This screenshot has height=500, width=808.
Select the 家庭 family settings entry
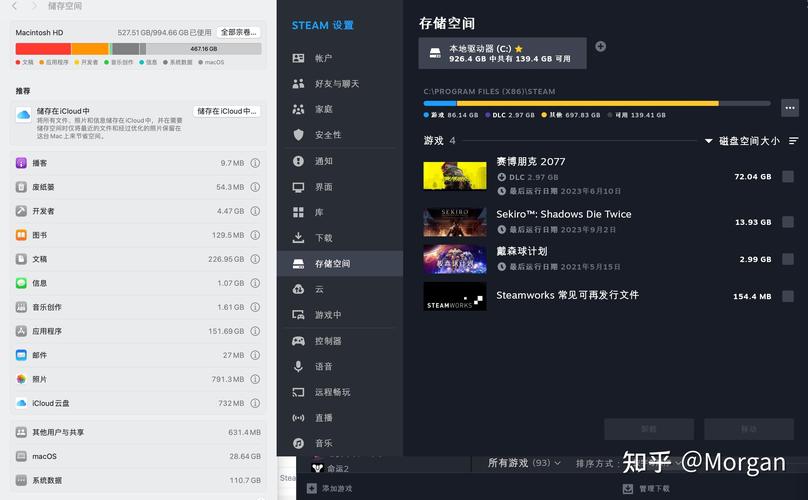point(340,109)
